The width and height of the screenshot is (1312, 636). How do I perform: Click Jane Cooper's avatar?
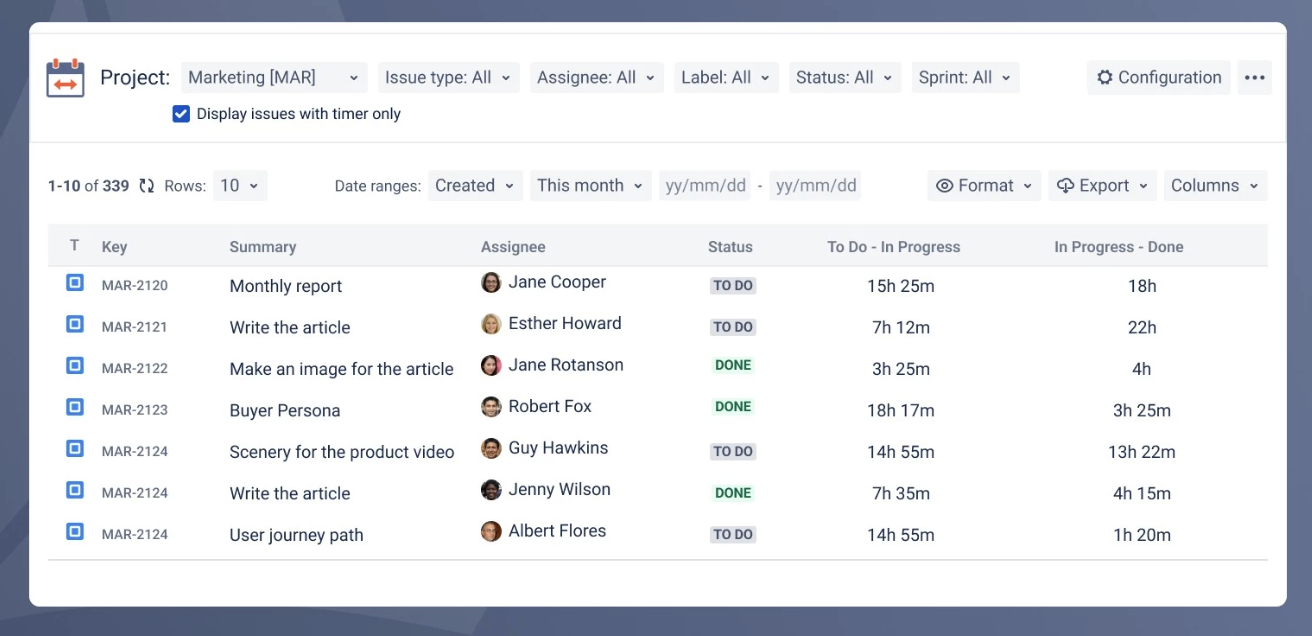point(491,283)
